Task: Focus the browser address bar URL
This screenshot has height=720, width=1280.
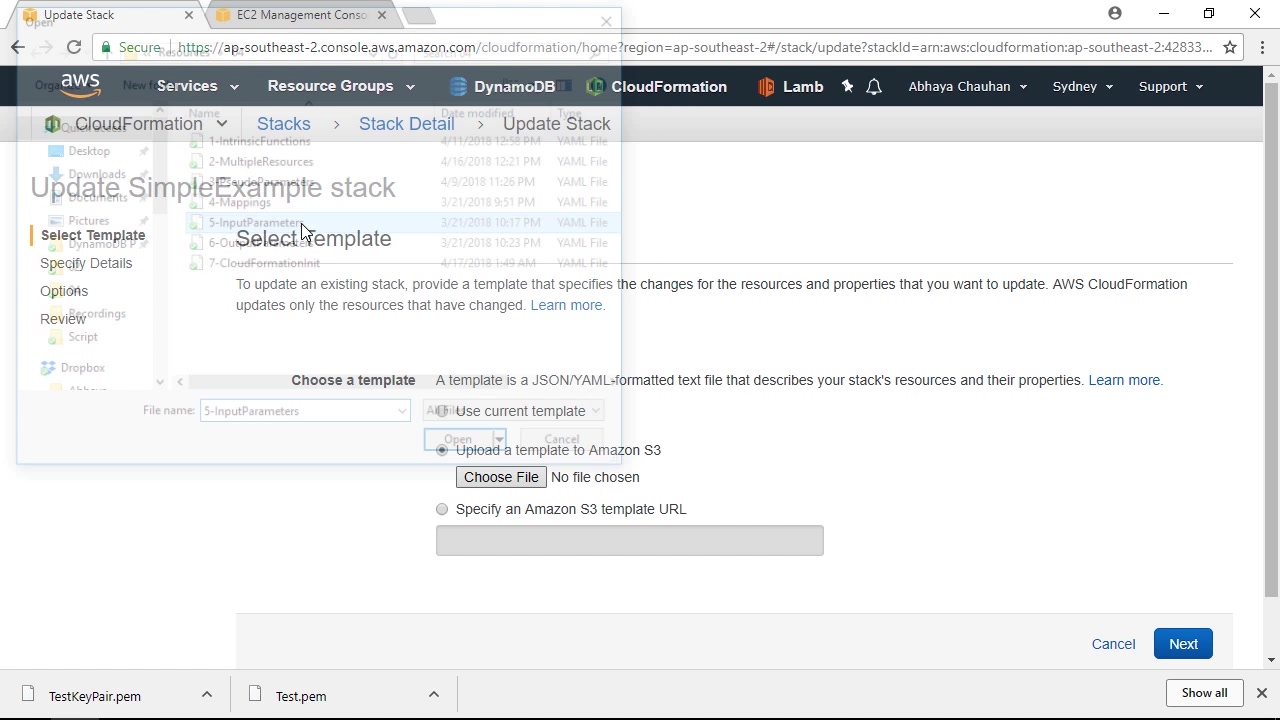Action: (x=695, y=47)
